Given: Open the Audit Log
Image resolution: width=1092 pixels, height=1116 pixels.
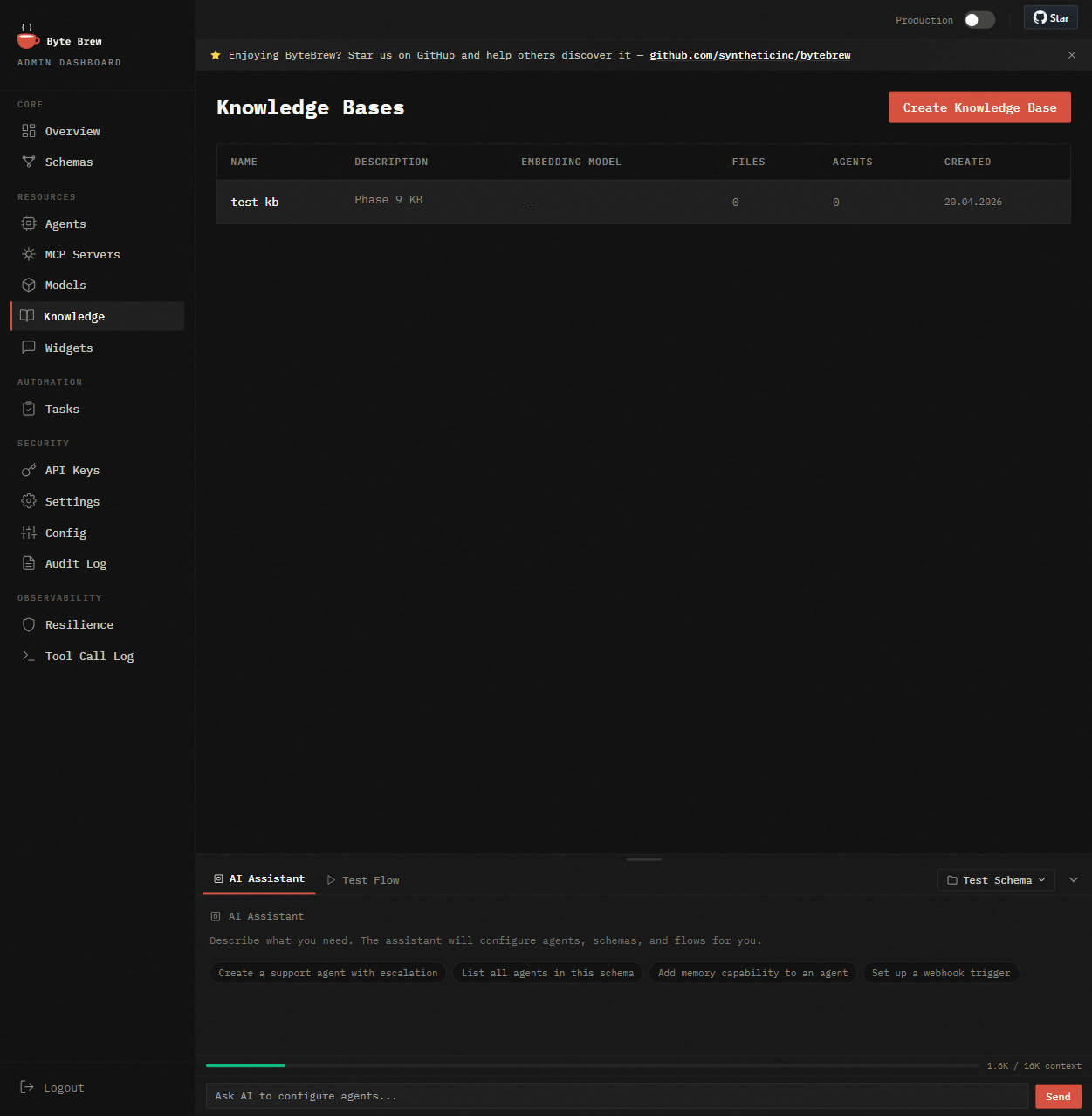Looking at the screenshot, I should click(x=97, y=563).
